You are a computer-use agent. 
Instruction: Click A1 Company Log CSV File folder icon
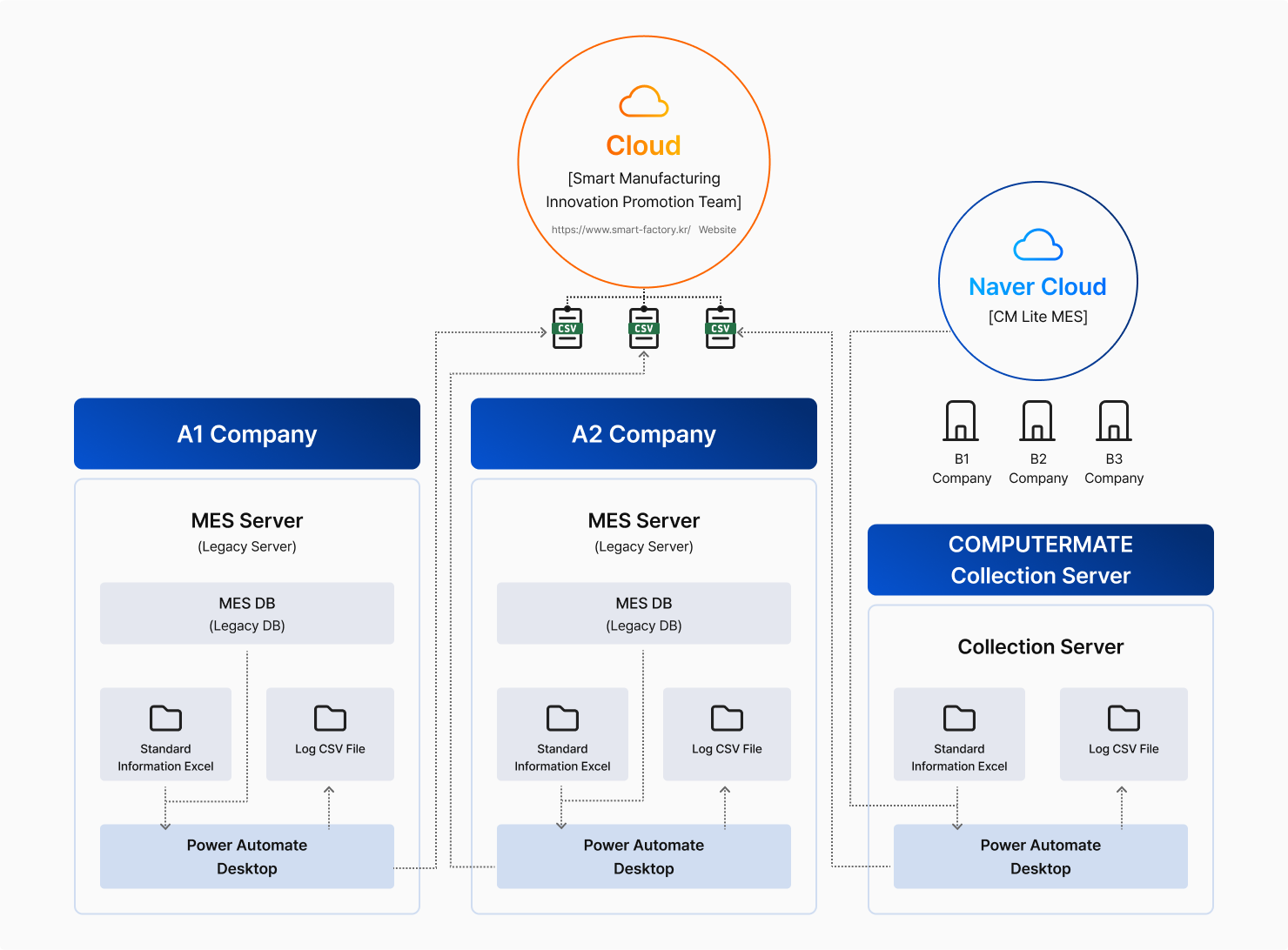[x=330, y=719]
